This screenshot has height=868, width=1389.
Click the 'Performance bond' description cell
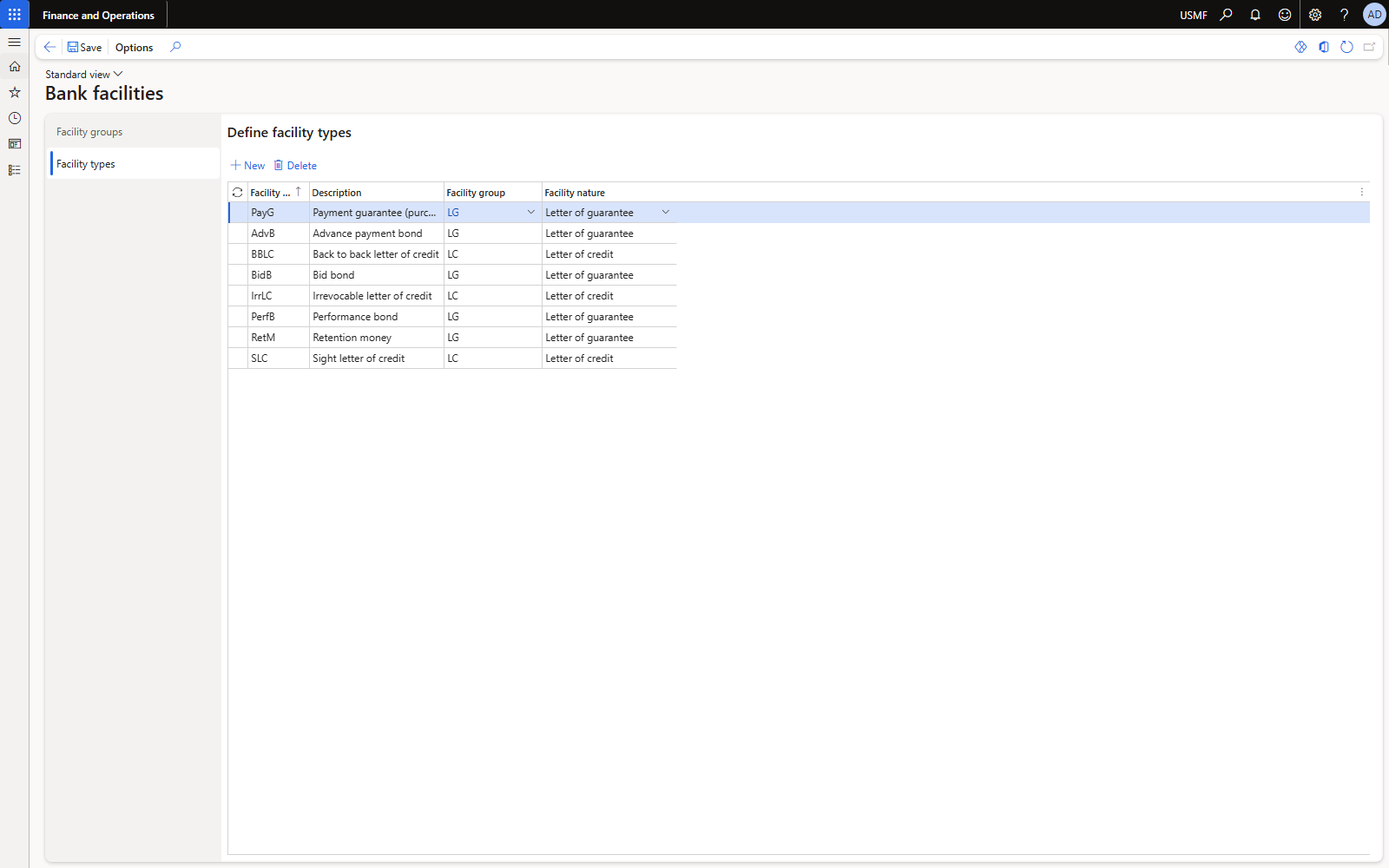point(376,317)
